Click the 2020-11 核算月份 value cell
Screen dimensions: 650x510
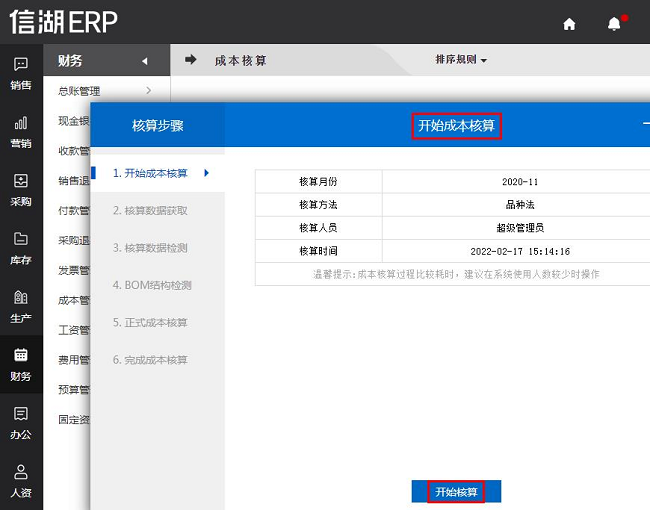pos(520,182)
